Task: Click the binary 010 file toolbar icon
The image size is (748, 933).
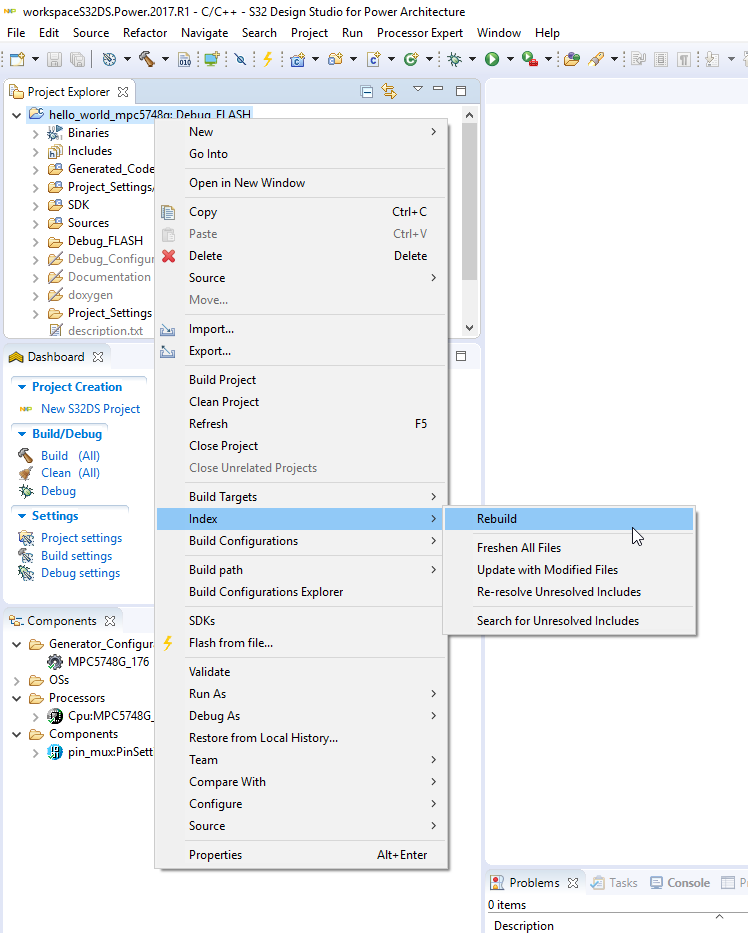Action: click(185, 59)
